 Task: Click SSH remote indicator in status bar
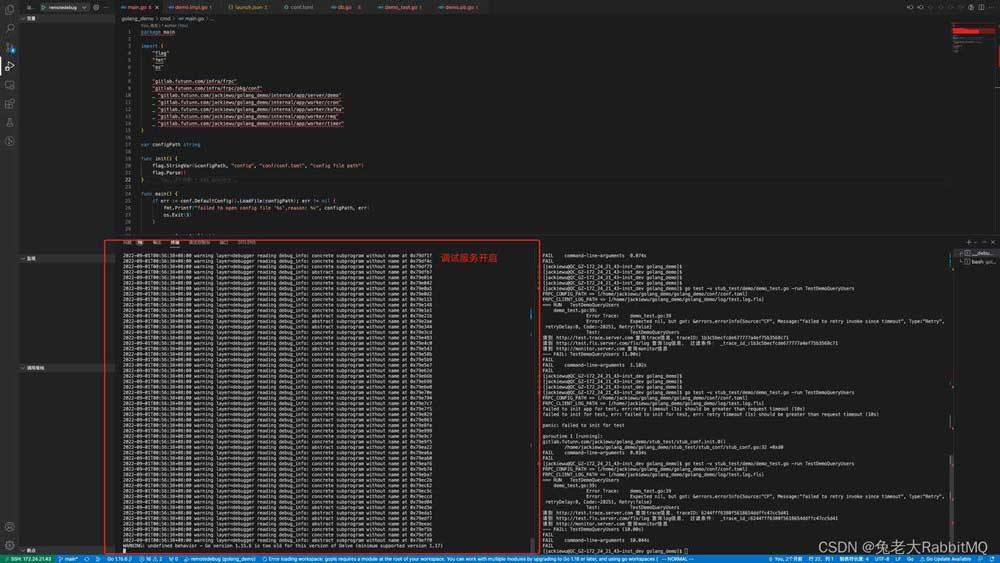point(28,558)
